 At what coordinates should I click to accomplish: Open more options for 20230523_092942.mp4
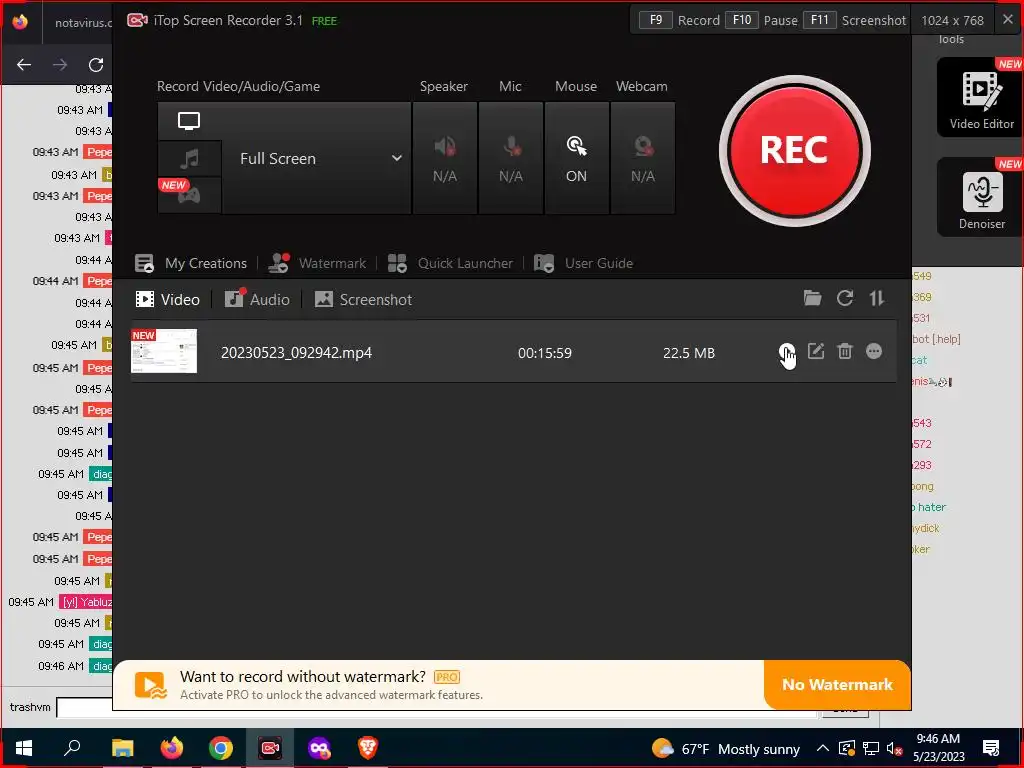tap(874, 351)
